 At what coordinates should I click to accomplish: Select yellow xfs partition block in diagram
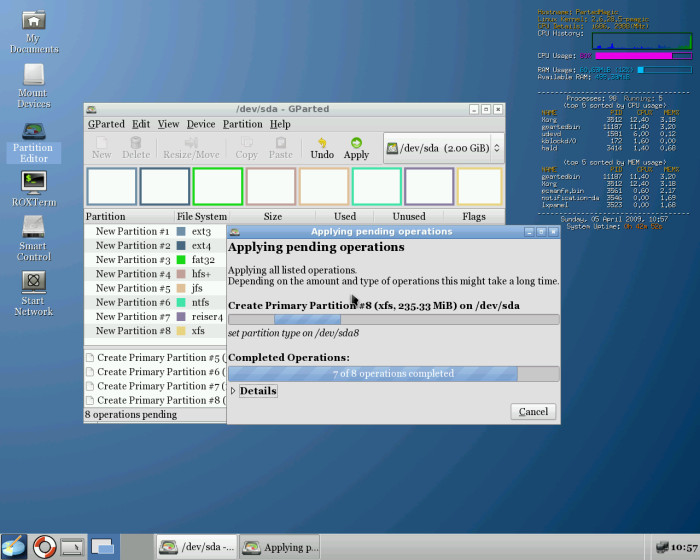(479, 187)
